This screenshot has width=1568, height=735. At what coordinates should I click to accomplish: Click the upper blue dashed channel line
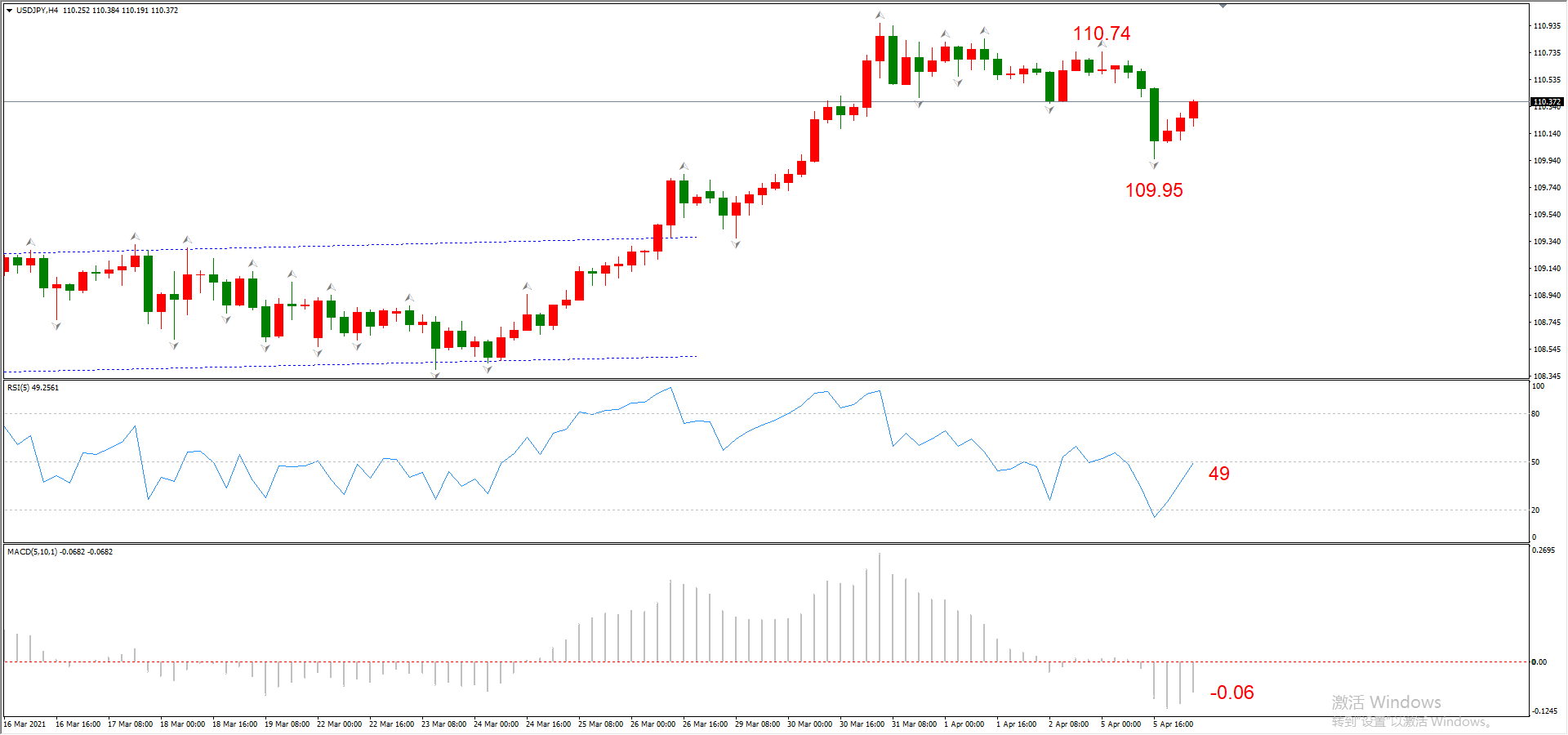pyautogui.click(x=351, y=244)
